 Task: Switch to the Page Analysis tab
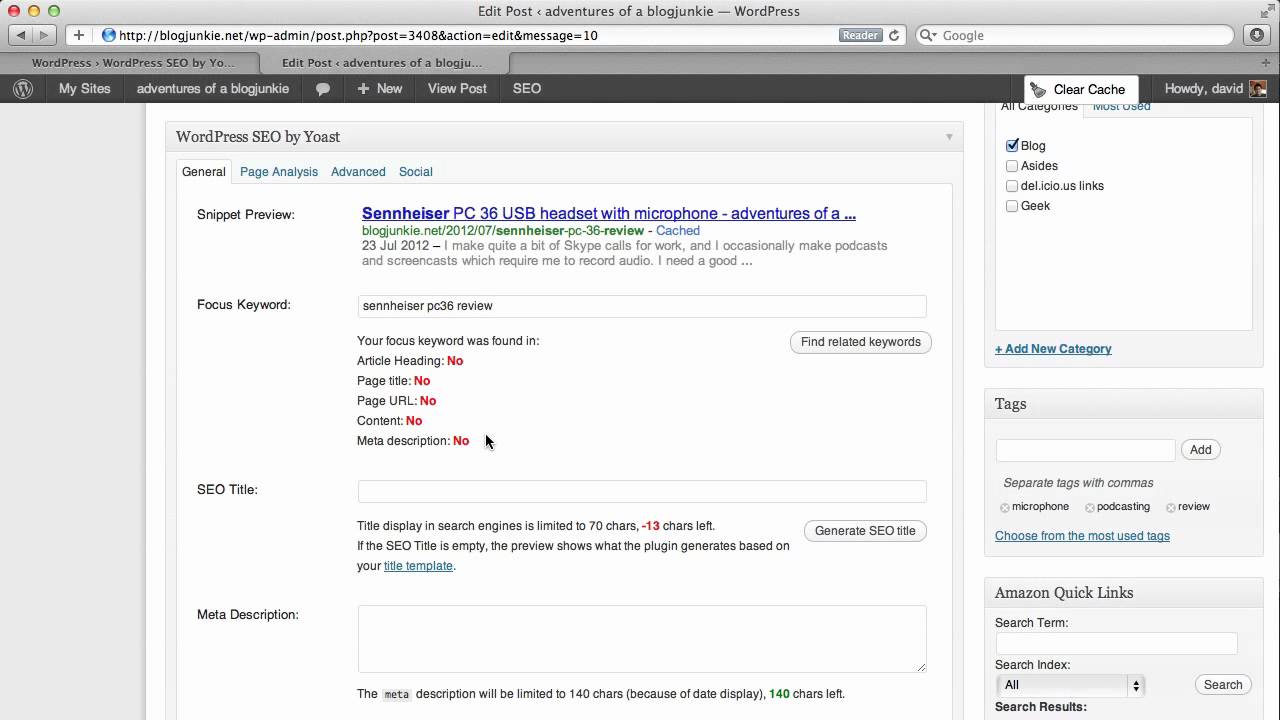tap(278, 171)
